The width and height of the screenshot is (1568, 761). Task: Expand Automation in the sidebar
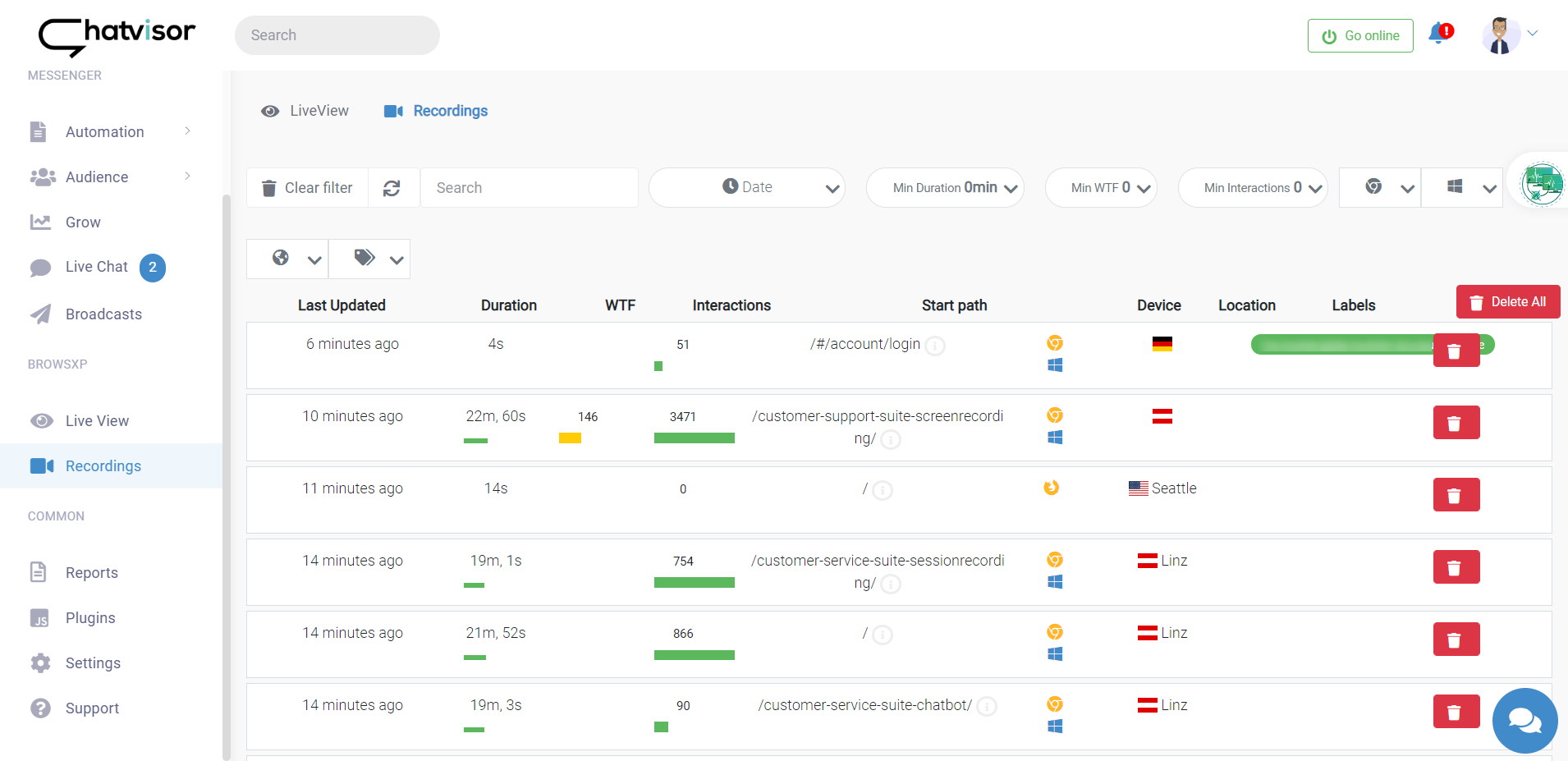[111, 132]
